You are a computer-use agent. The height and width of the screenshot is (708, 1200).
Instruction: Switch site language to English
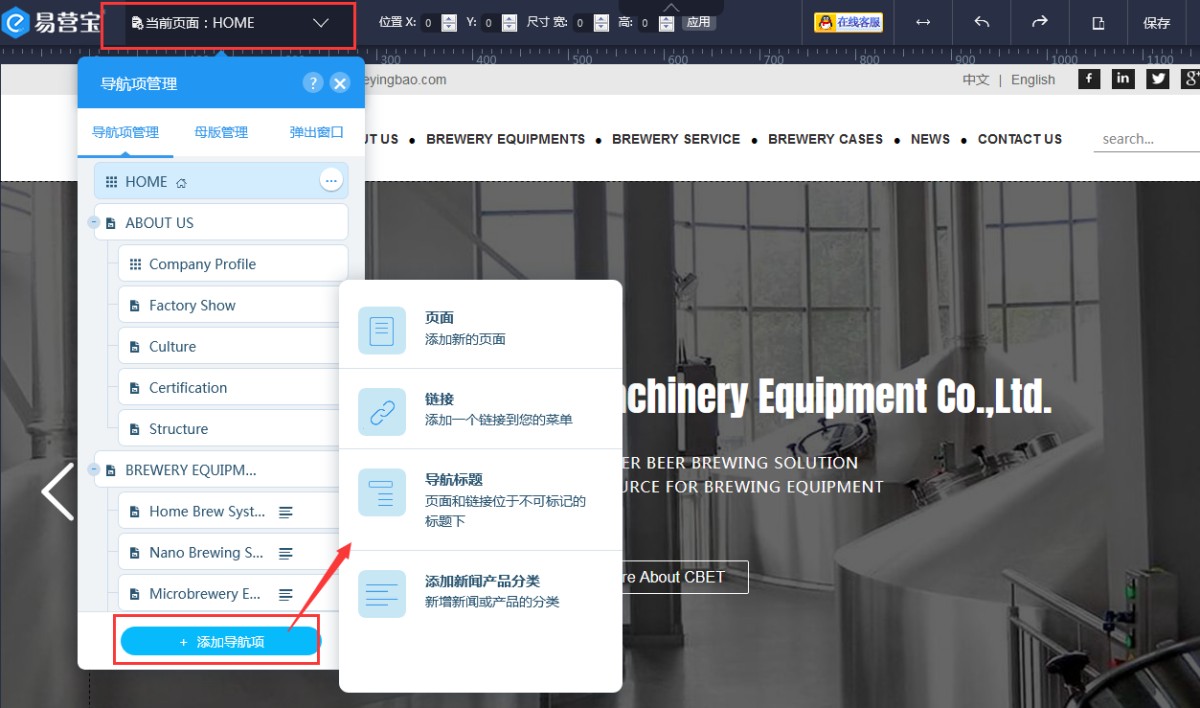(x=1033, y=80)
